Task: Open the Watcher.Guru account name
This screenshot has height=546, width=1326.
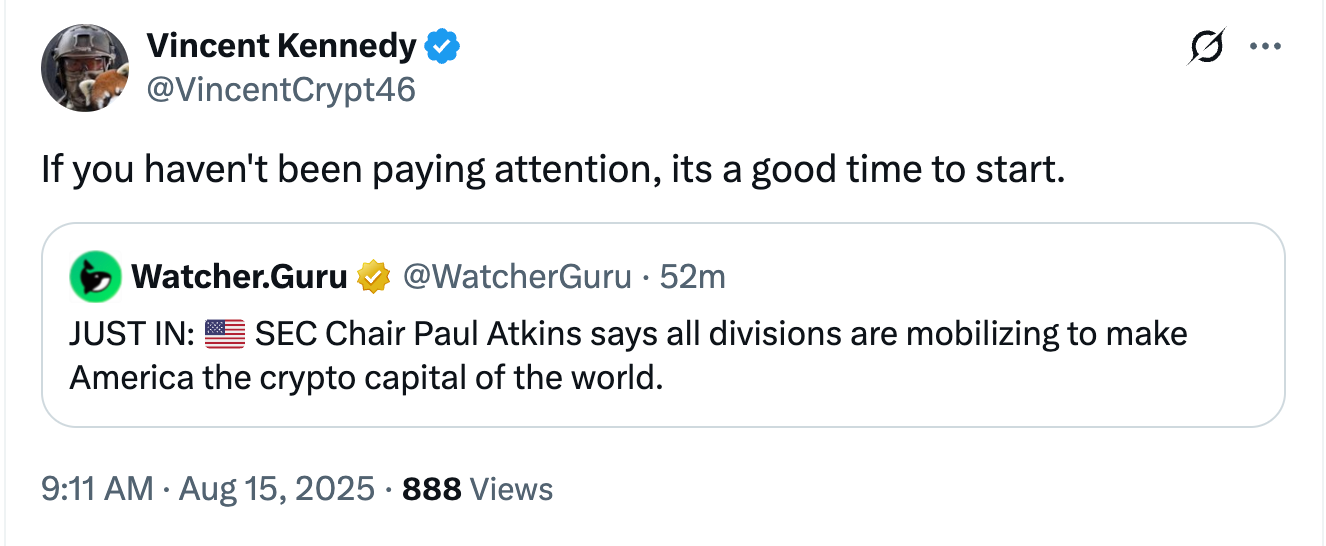Action: click(x=238, y=277)
